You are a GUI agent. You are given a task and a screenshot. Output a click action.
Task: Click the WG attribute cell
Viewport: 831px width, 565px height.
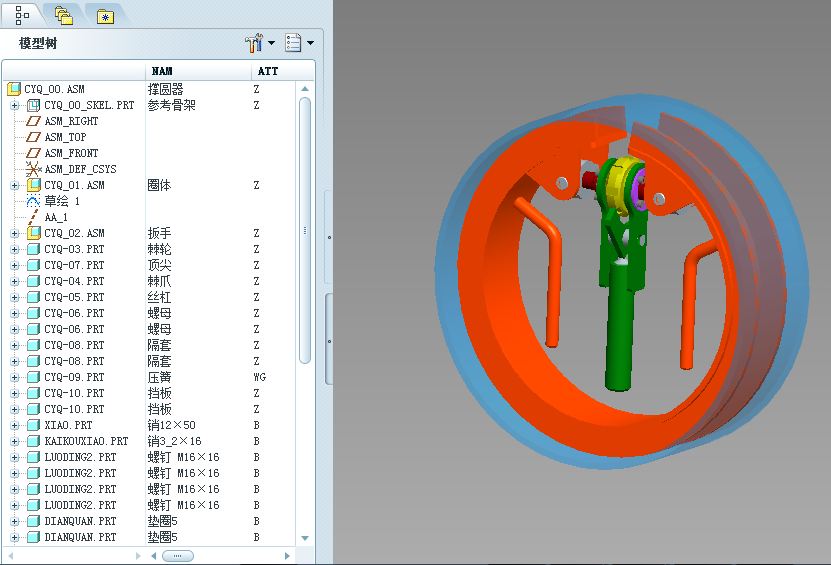pyautogui.click(x=260, y=377)
